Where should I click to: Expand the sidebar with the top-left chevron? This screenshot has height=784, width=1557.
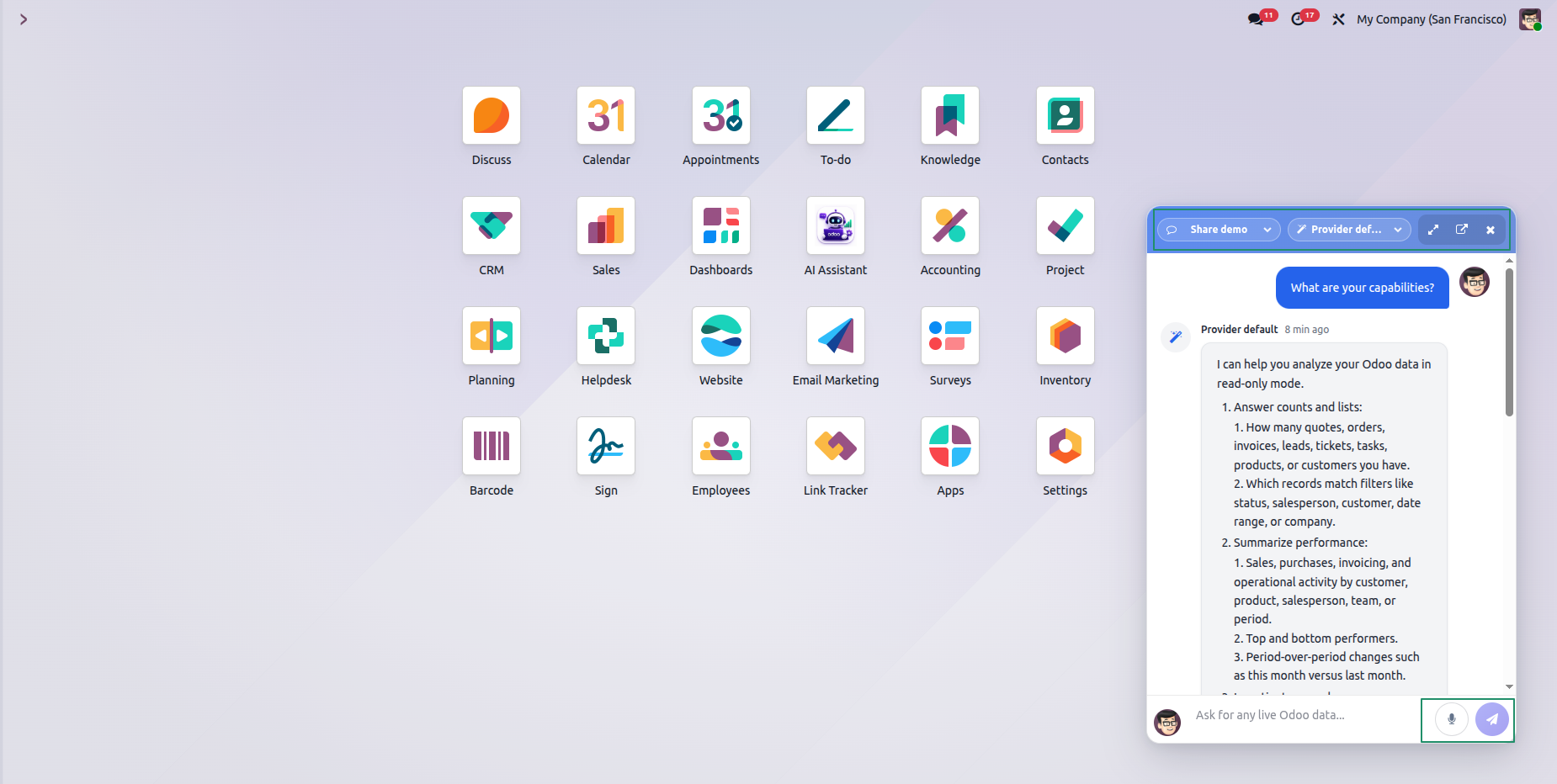pos(24,19)
